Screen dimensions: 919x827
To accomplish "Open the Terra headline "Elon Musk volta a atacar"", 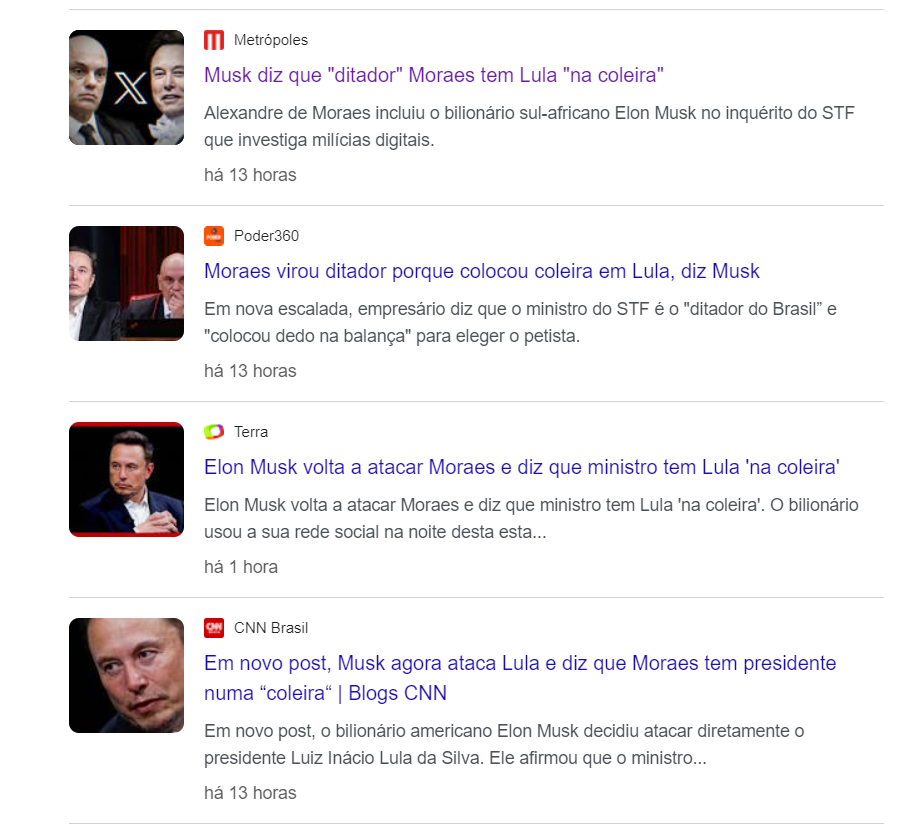I will [522, 467].
